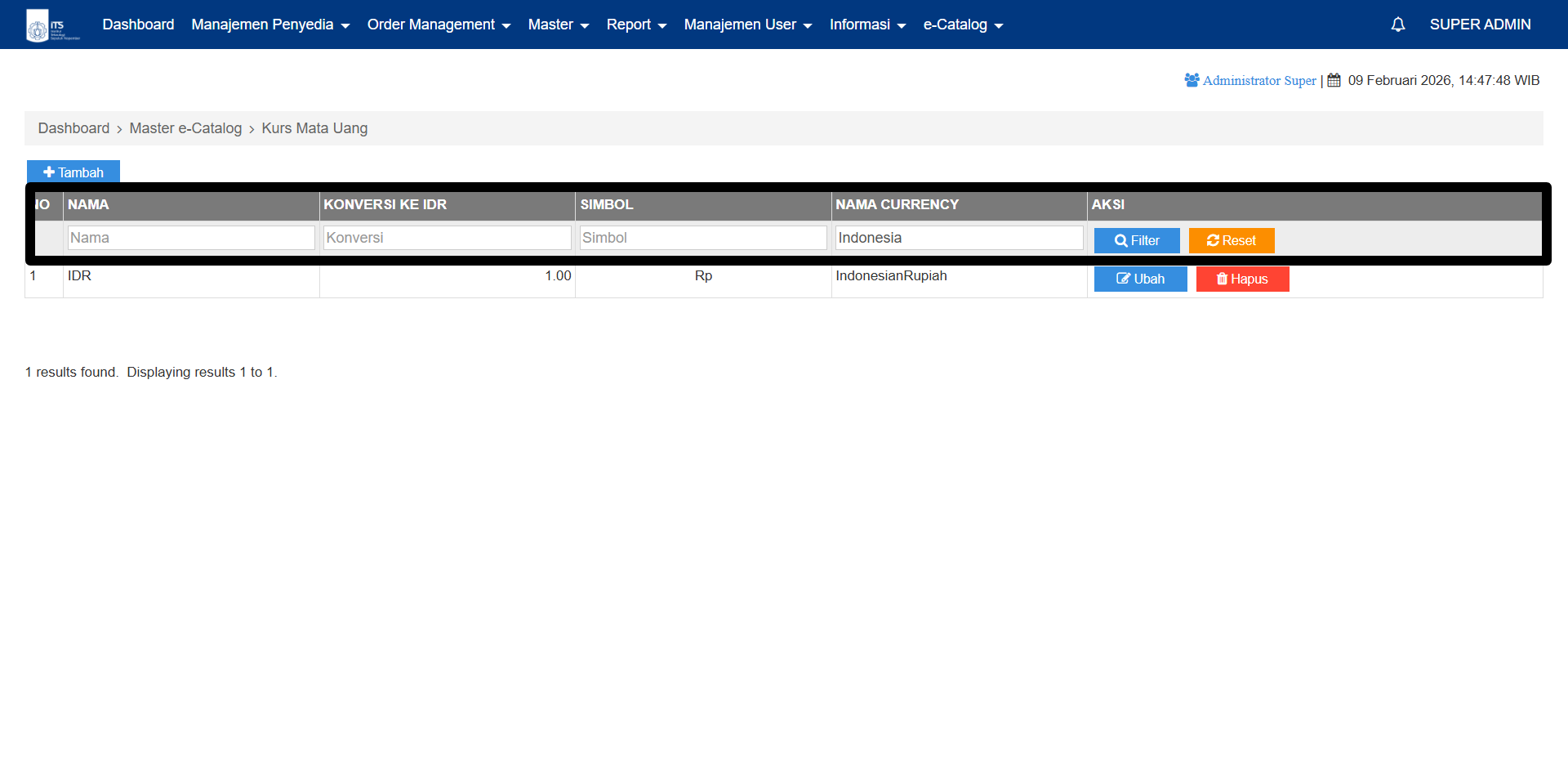The image size is (1568, 773).
Task: Click the ITS logo in navbar
Action: 52,25
